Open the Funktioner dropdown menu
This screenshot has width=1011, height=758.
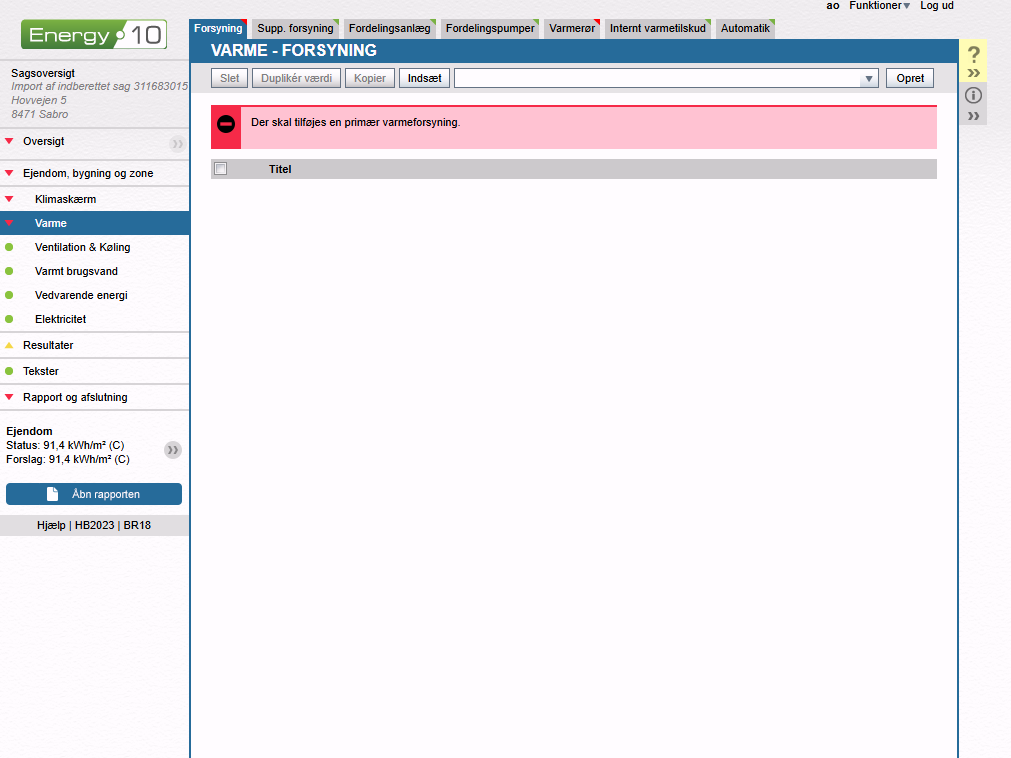coord(879,6)
